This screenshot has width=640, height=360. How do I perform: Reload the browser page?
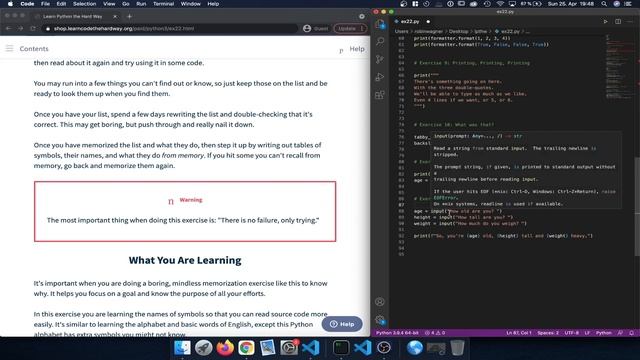pyautogui.click(x=33, y=29)
